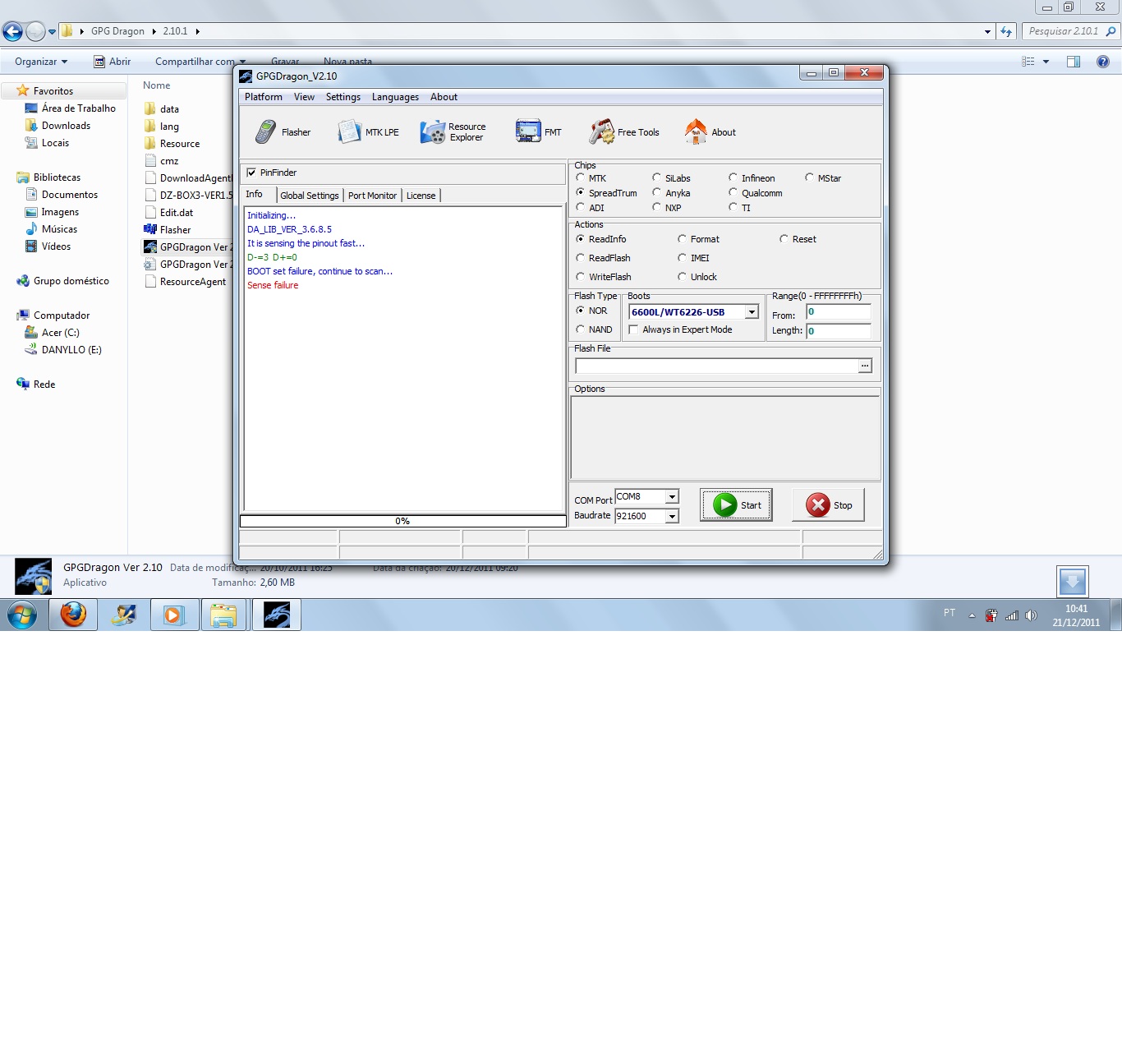1122x1064 pixels.
Task: Open the lang folder in Explorer
Action: pos(169,127)
